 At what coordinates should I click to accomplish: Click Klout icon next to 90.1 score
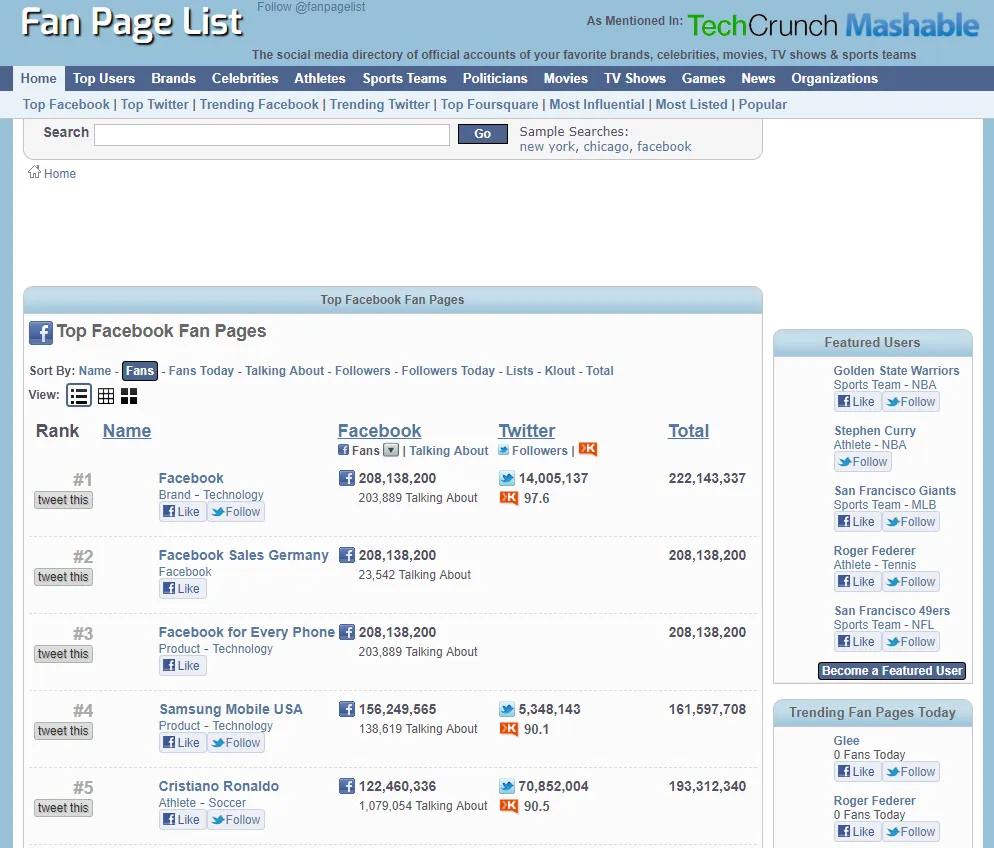point(509,729)
